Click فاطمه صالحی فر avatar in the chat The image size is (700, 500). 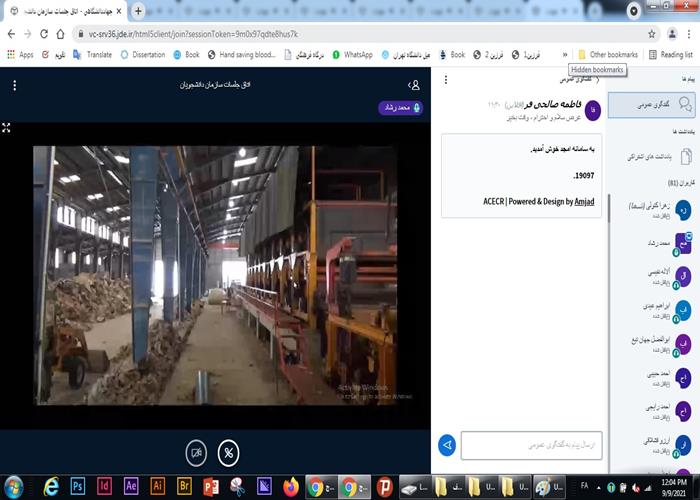pos(592,110)
